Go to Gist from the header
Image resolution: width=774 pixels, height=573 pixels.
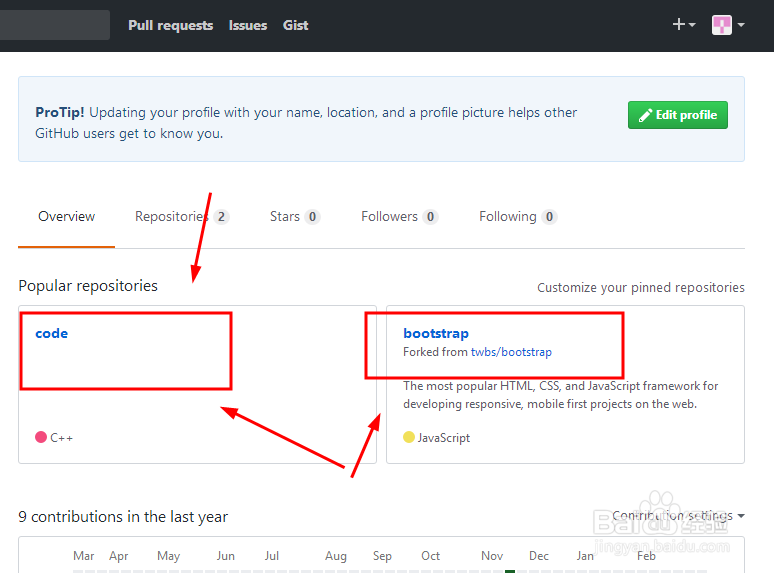tap(296, 25)
